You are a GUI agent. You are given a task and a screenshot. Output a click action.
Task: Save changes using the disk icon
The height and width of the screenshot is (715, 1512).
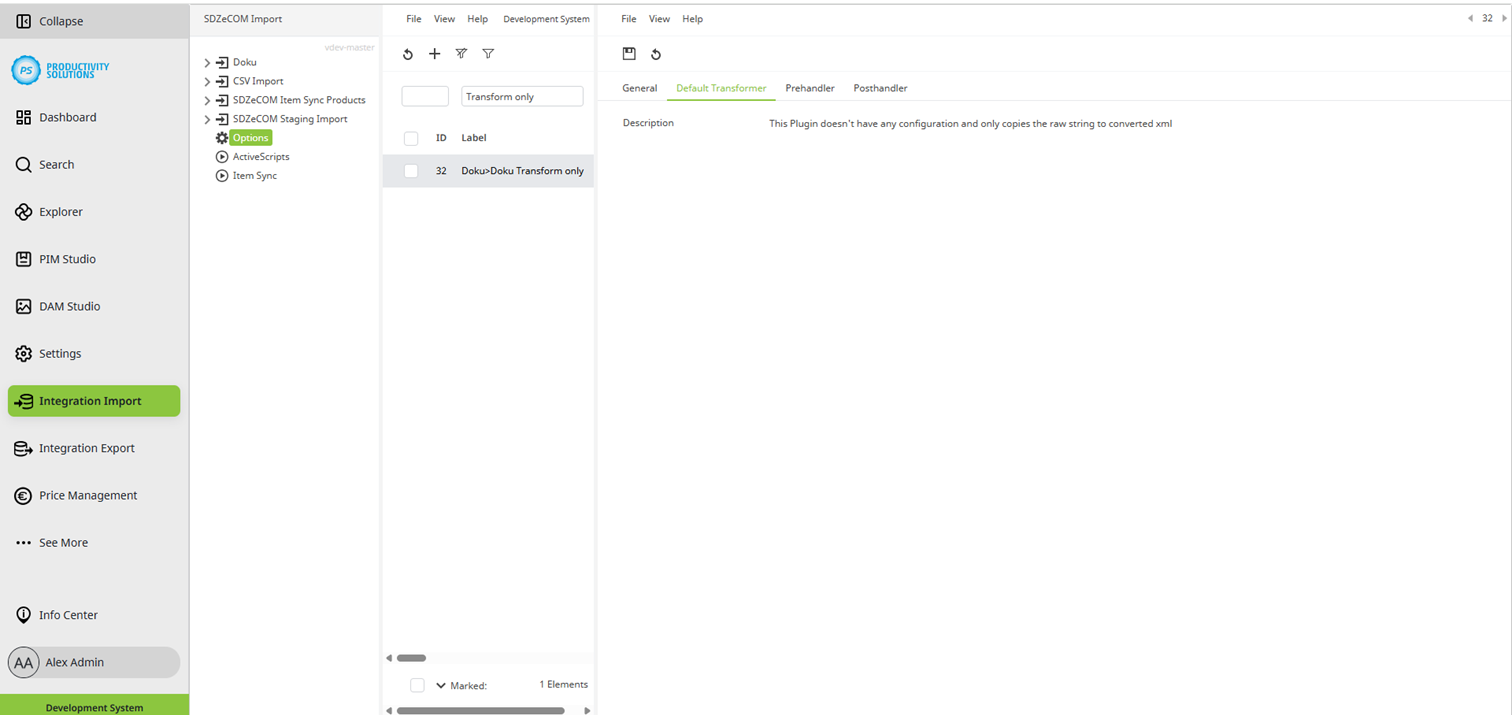click(629, 54)
